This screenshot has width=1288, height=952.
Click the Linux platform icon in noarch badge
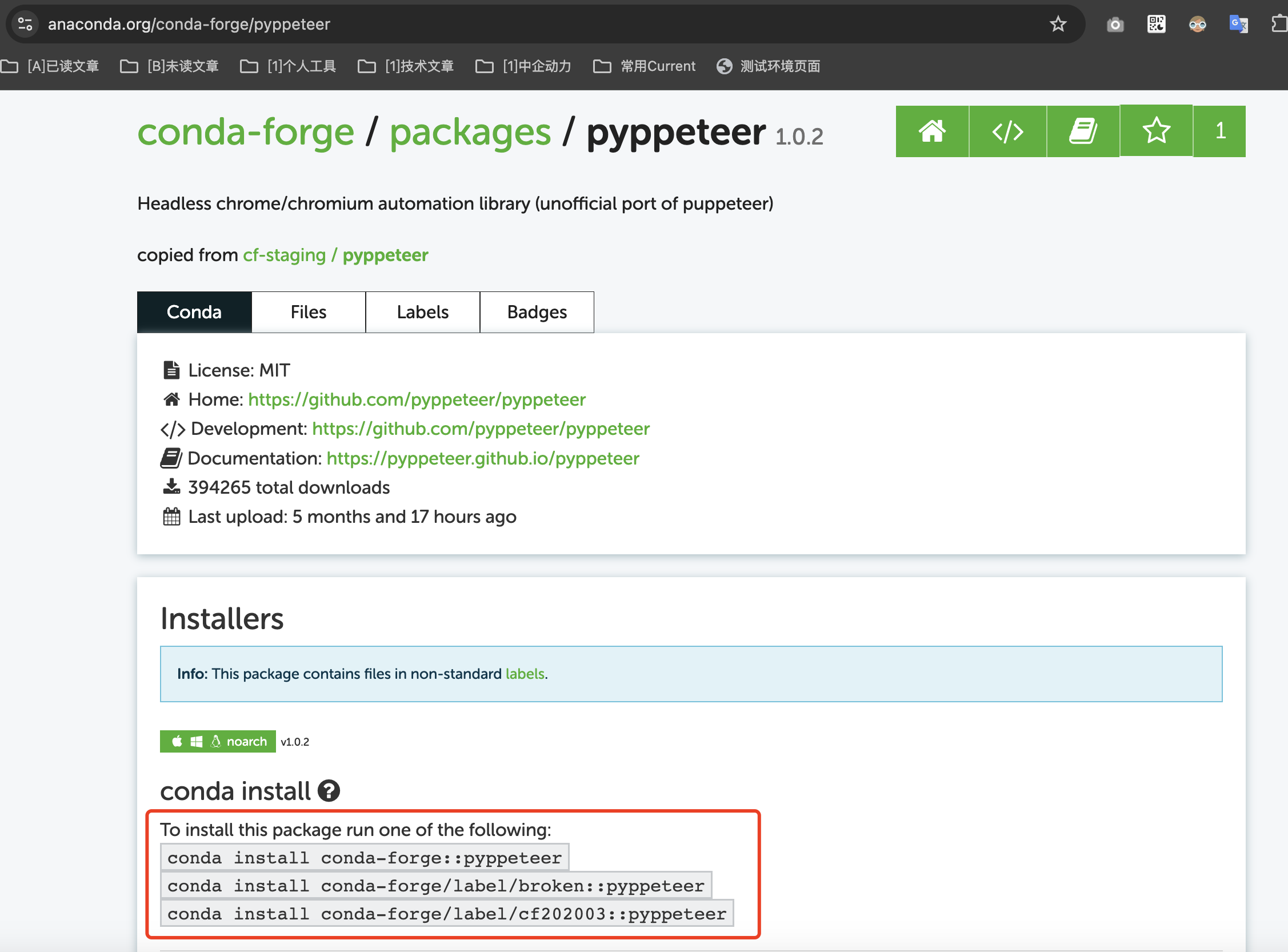coord(215,741)
